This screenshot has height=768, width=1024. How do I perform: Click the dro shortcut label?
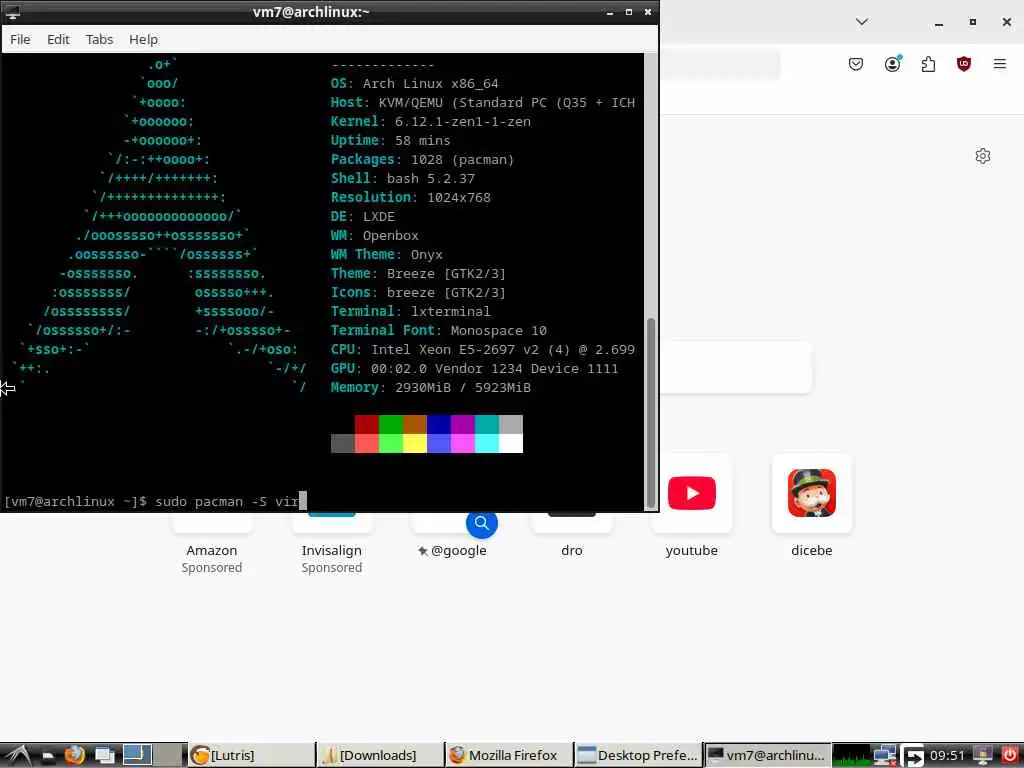point(572,551)
